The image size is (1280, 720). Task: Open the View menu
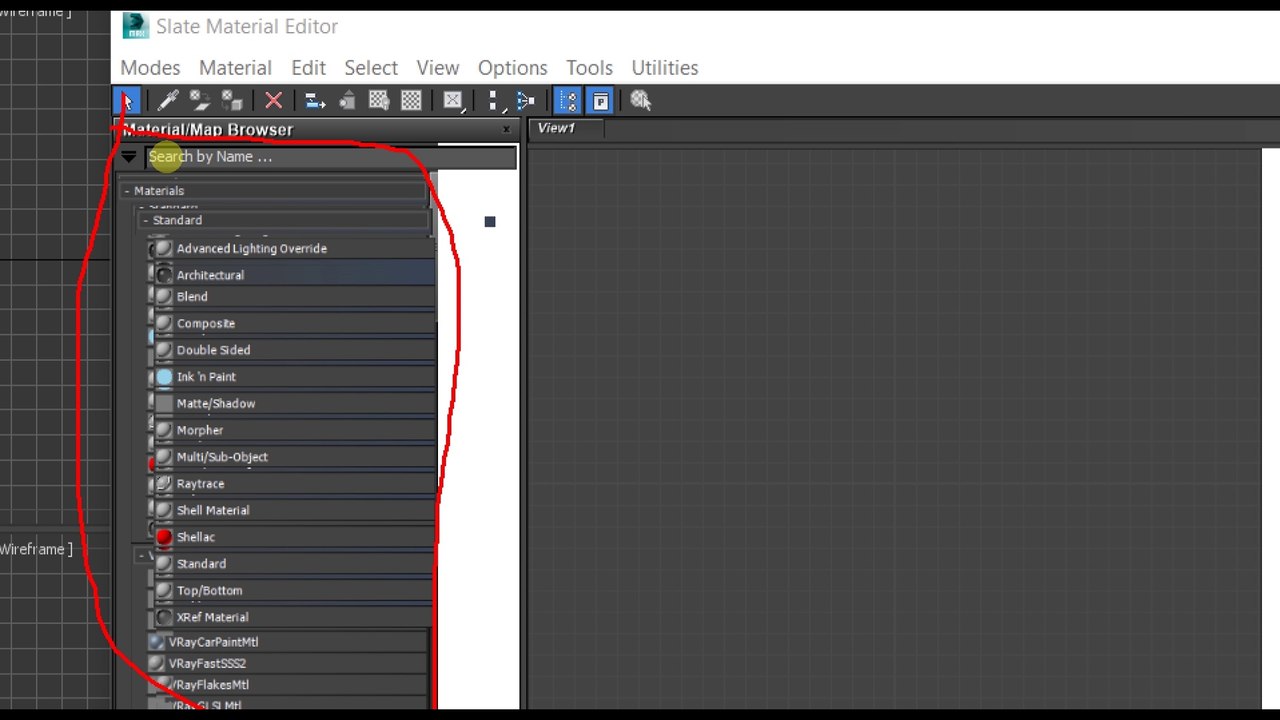click(x=438, y=68)
